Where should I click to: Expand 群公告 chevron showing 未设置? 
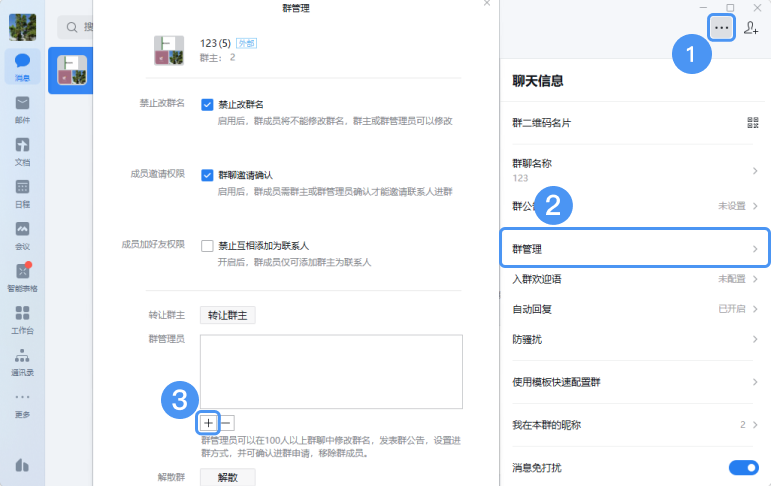click(755, 206)
